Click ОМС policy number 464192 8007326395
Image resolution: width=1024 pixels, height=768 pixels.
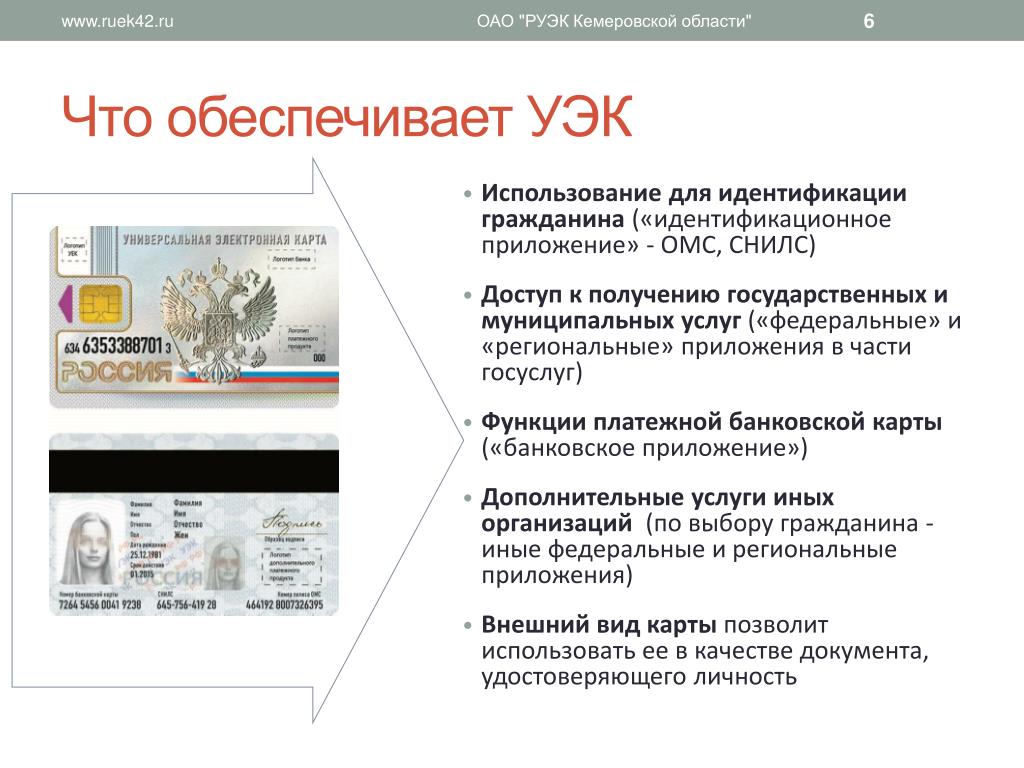pos(284,605)
